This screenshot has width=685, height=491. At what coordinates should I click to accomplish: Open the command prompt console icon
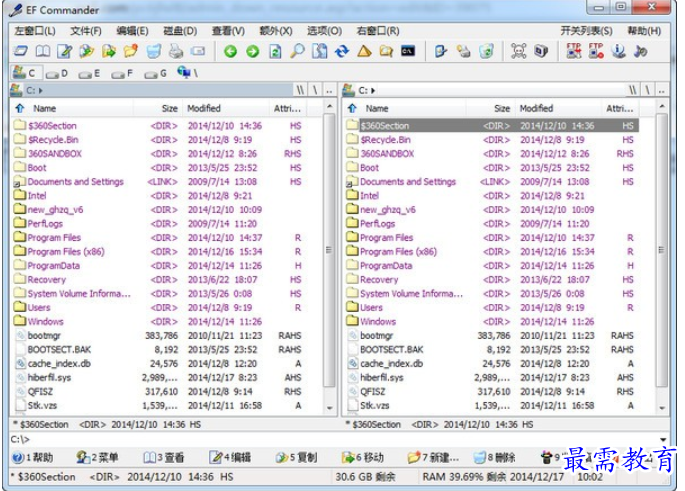[x=408, y=52]
